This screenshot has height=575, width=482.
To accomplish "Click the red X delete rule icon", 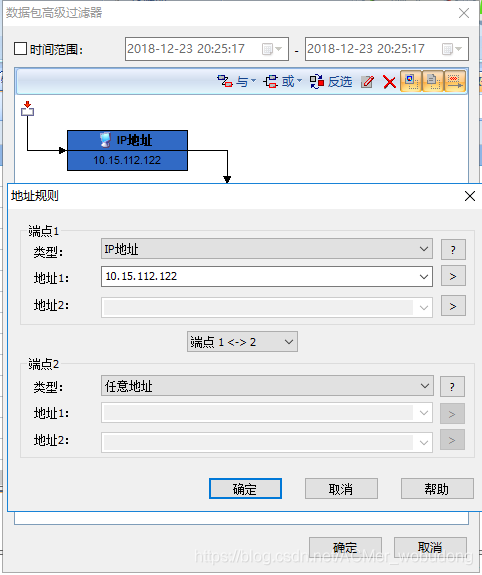I will (x=389, y=81).
